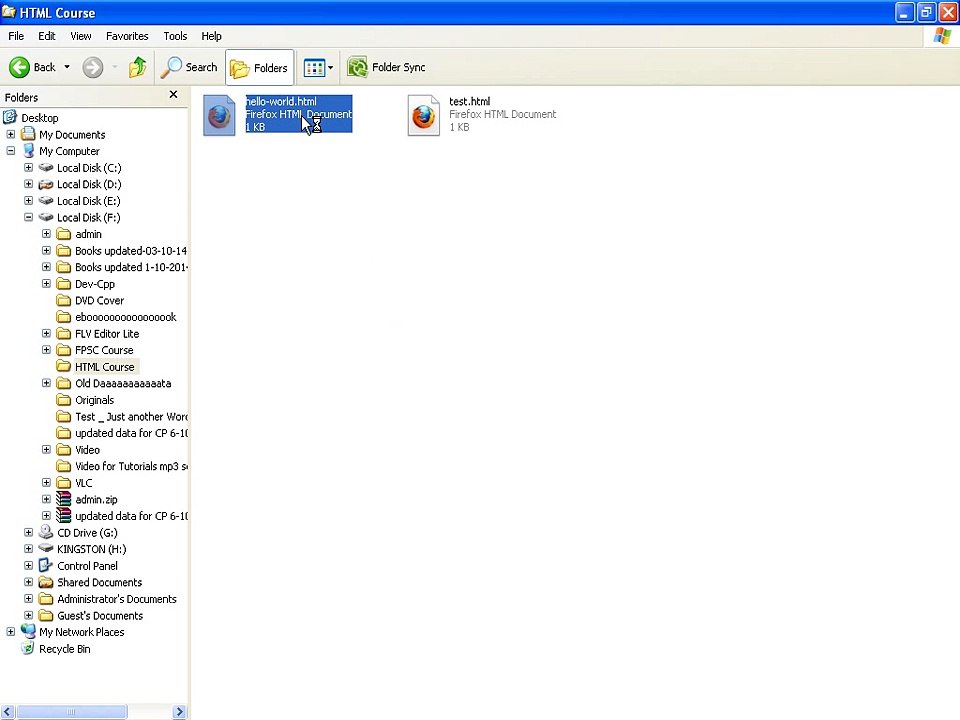Open the File menu

pos(16,36)
